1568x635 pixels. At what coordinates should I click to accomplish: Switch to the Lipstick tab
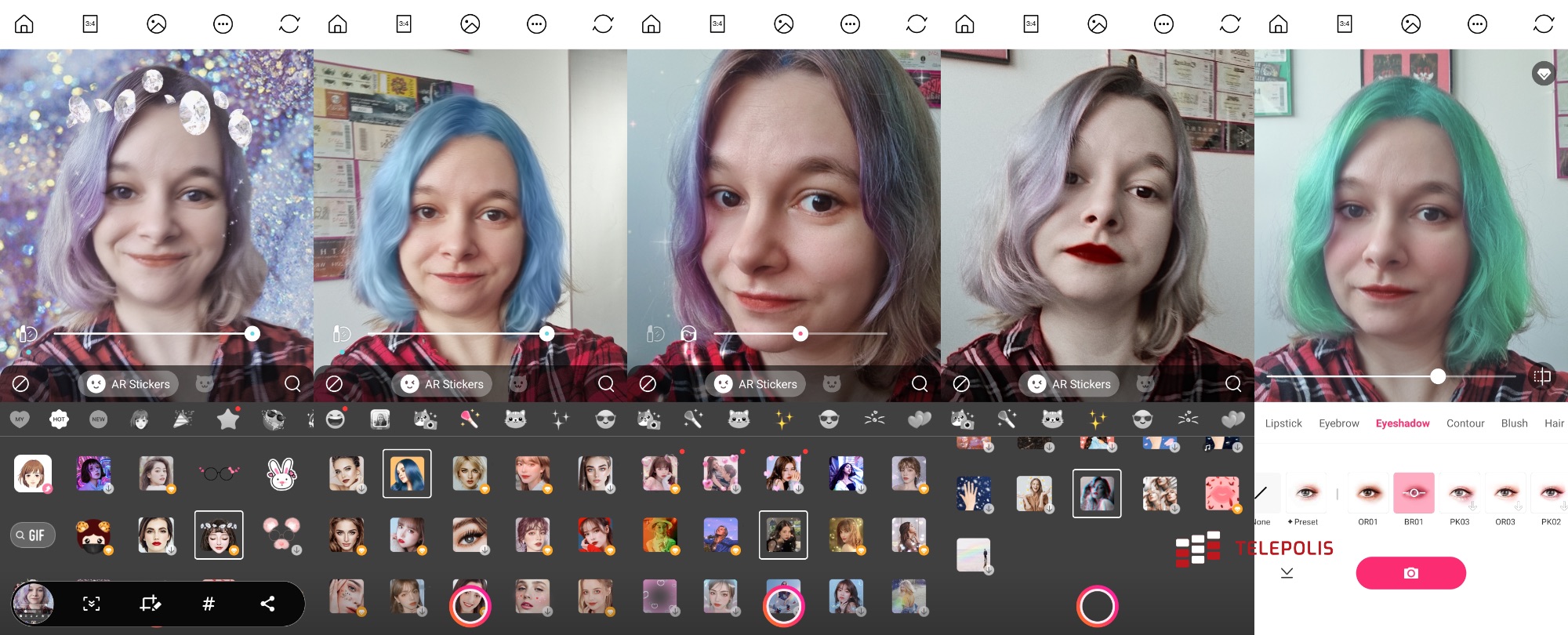(x=1283, y=423)
